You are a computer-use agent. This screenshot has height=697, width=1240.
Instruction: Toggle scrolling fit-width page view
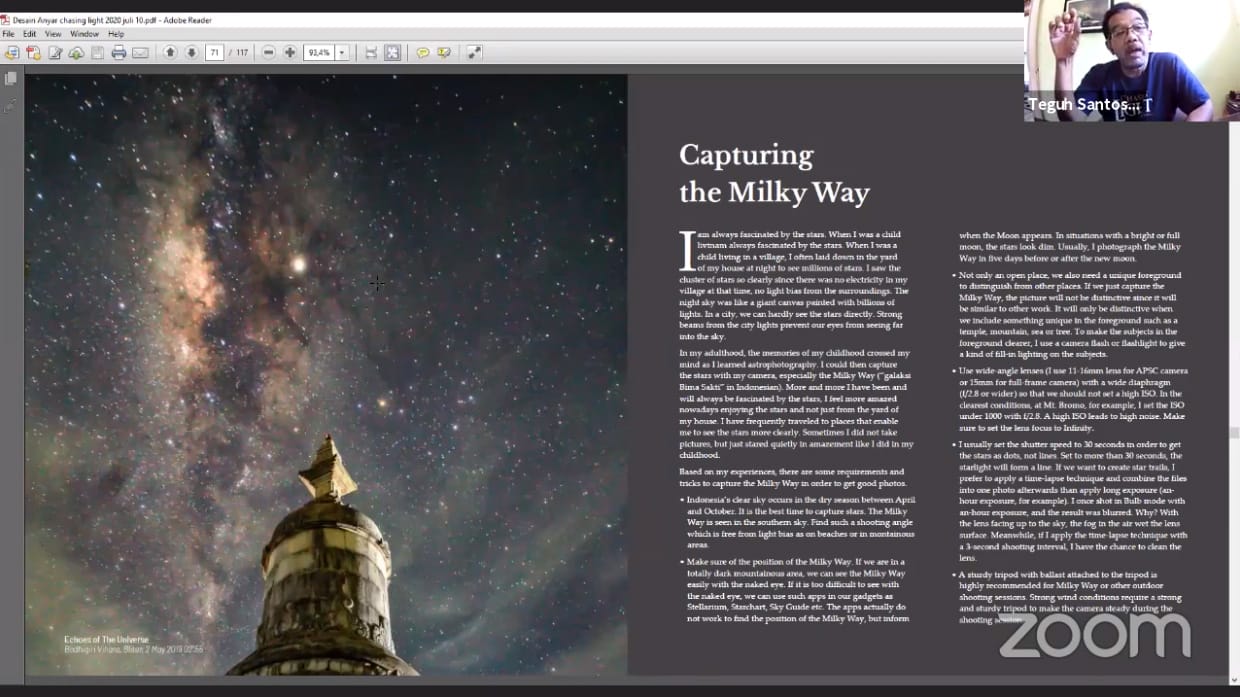click(x=371, y=53)
